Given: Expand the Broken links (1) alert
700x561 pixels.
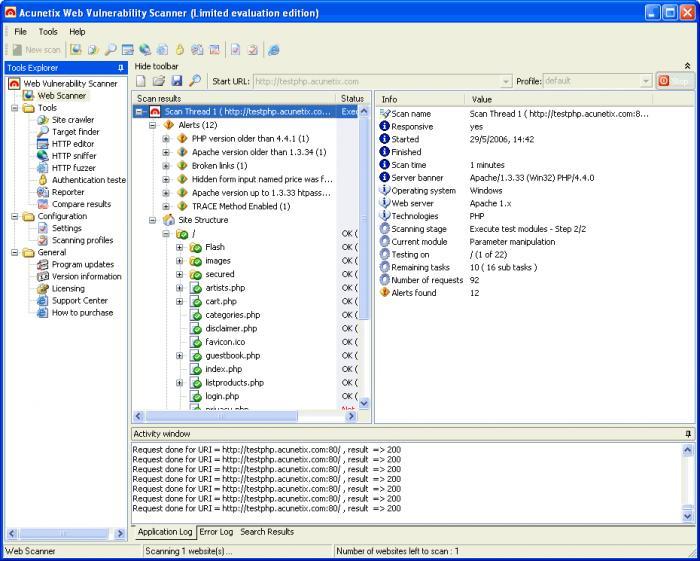Looking at the screenshot, I should [x=166, y=166].
